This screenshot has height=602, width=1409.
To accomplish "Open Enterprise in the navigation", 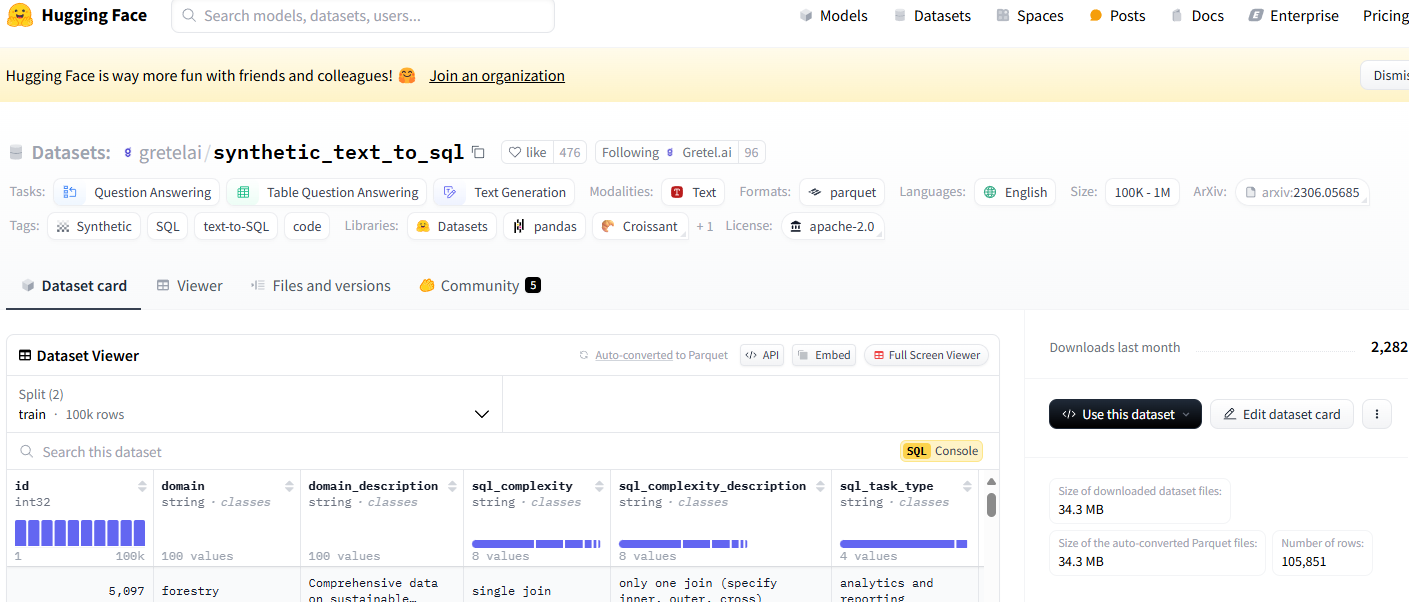I will [x=1293, y=16].
